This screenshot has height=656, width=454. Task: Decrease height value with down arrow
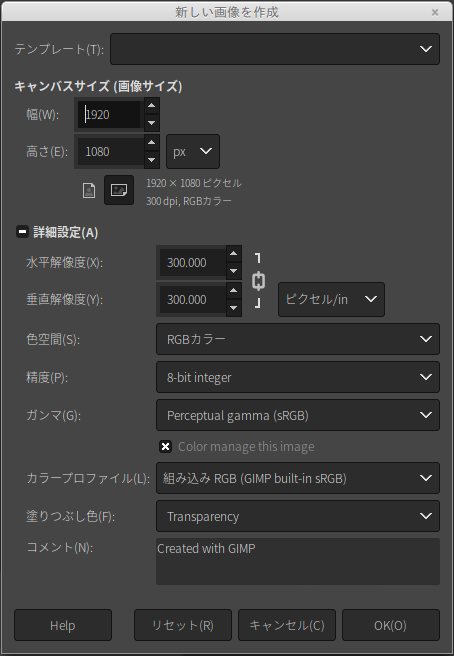tap(151, 160)
